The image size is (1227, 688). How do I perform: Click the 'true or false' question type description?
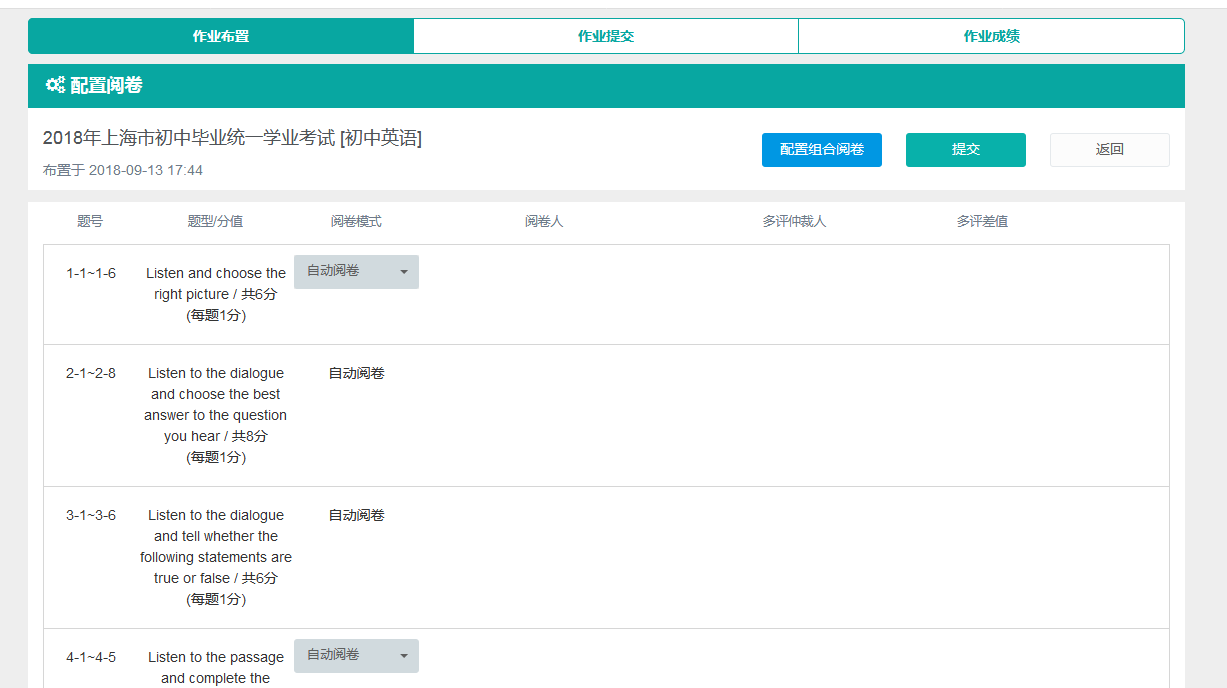pos(216,557)
